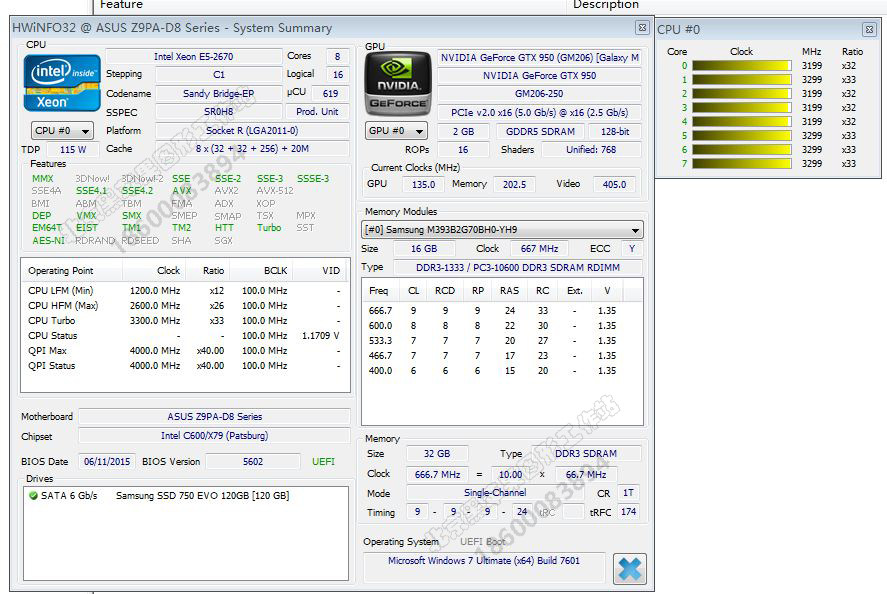887x594 pixels.
Task: Click the EM64T feature label
Action: [46, 227]
